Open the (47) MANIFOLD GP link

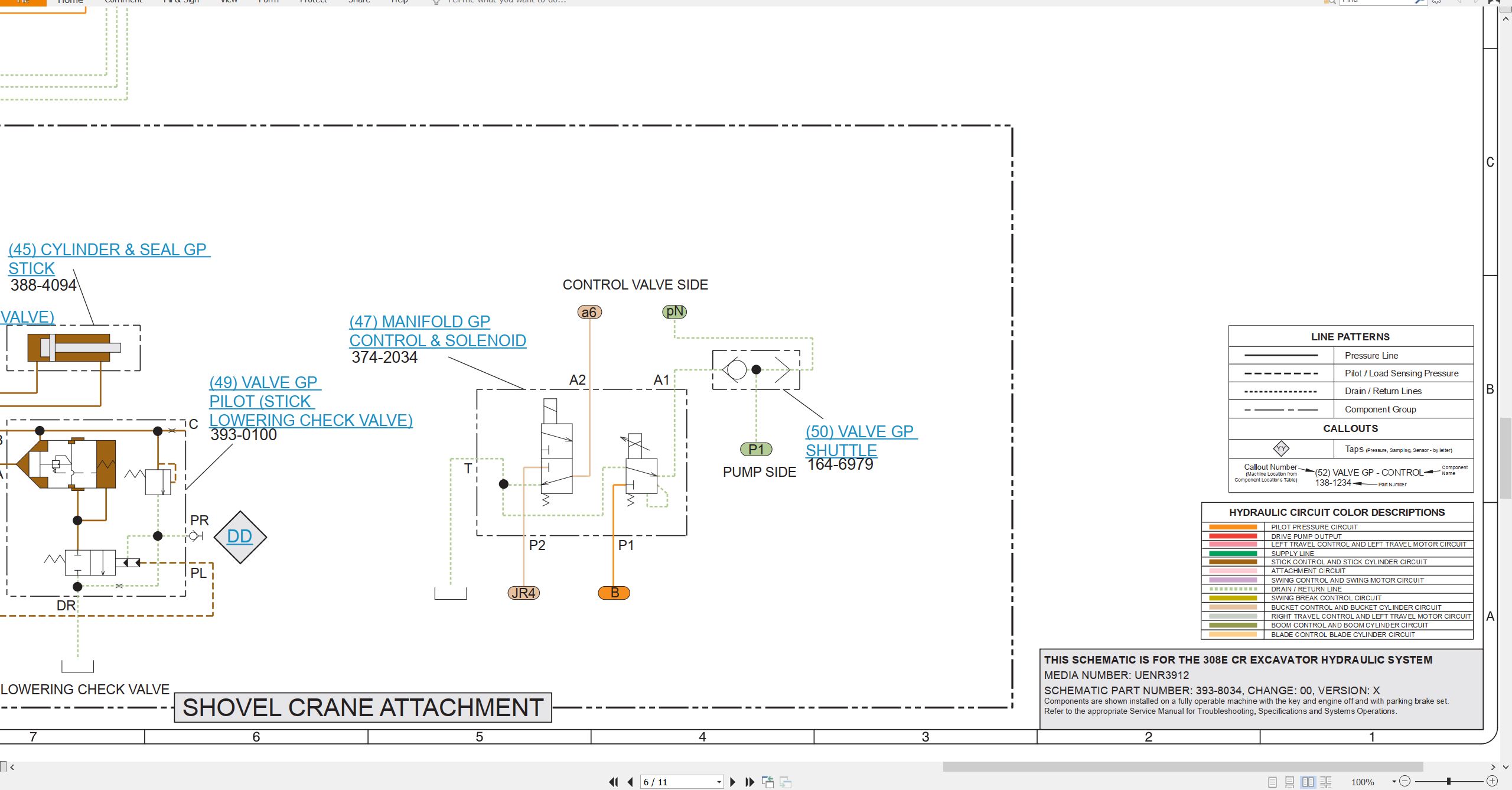pyautogui.click(x=420, y=321)
